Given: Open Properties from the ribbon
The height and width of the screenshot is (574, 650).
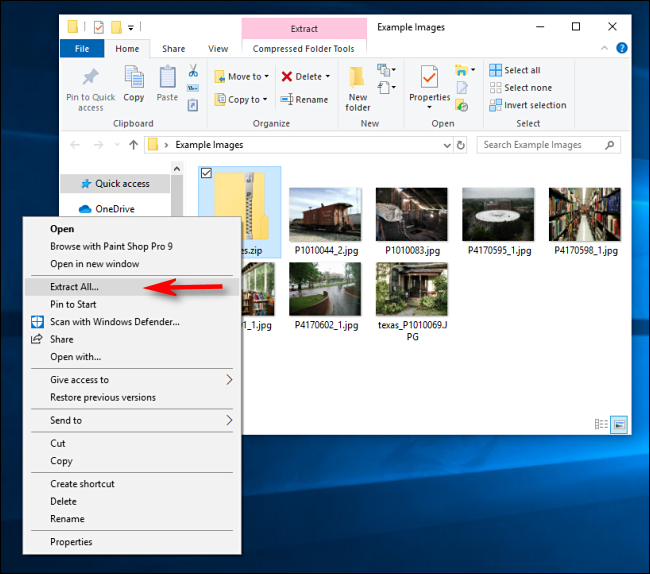Looking at the screenshot, I should tap(429, 78).
